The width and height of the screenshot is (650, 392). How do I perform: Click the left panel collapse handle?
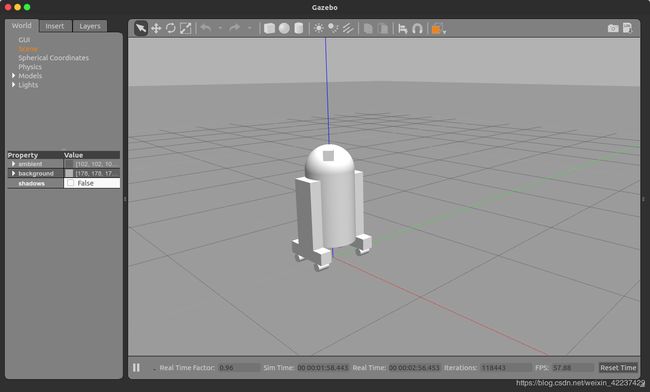pyautogui.click(x=125, y=199)
